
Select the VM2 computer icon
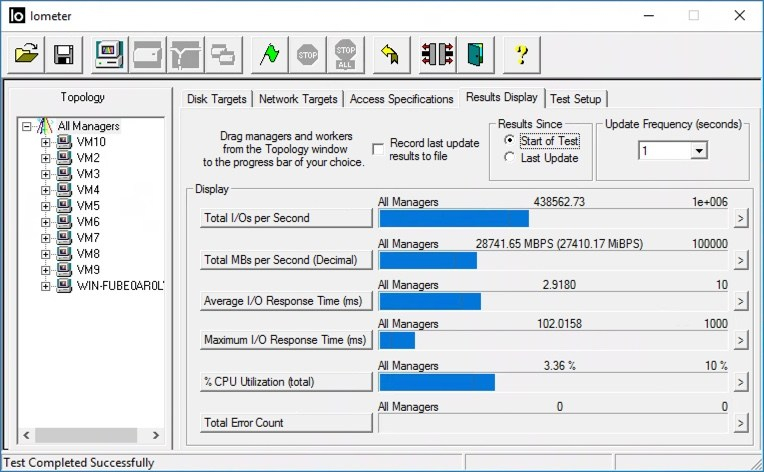coord(64,158)
